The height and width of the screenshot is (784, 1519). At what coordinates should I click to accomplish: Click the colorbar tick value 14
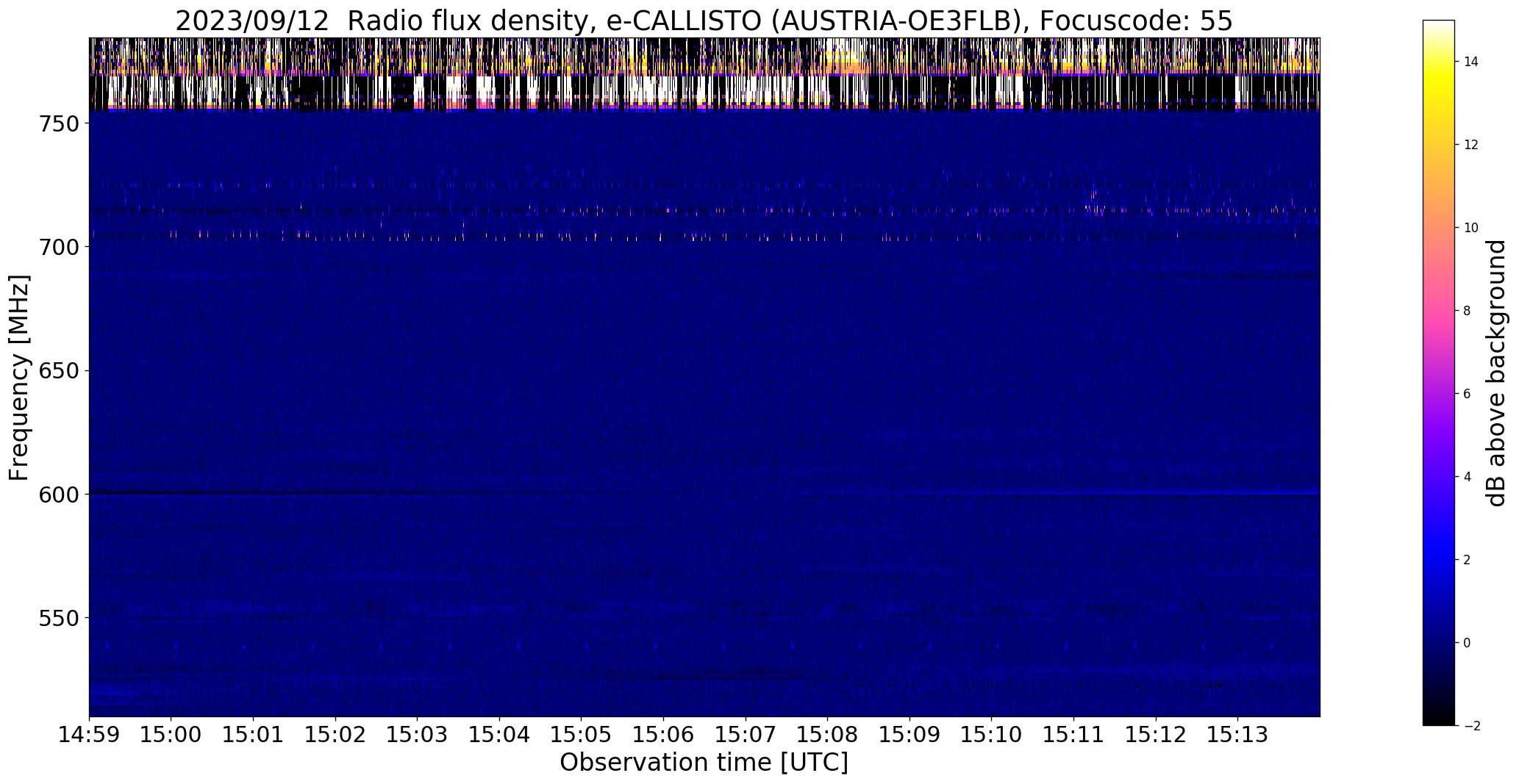click(1471, 62)
